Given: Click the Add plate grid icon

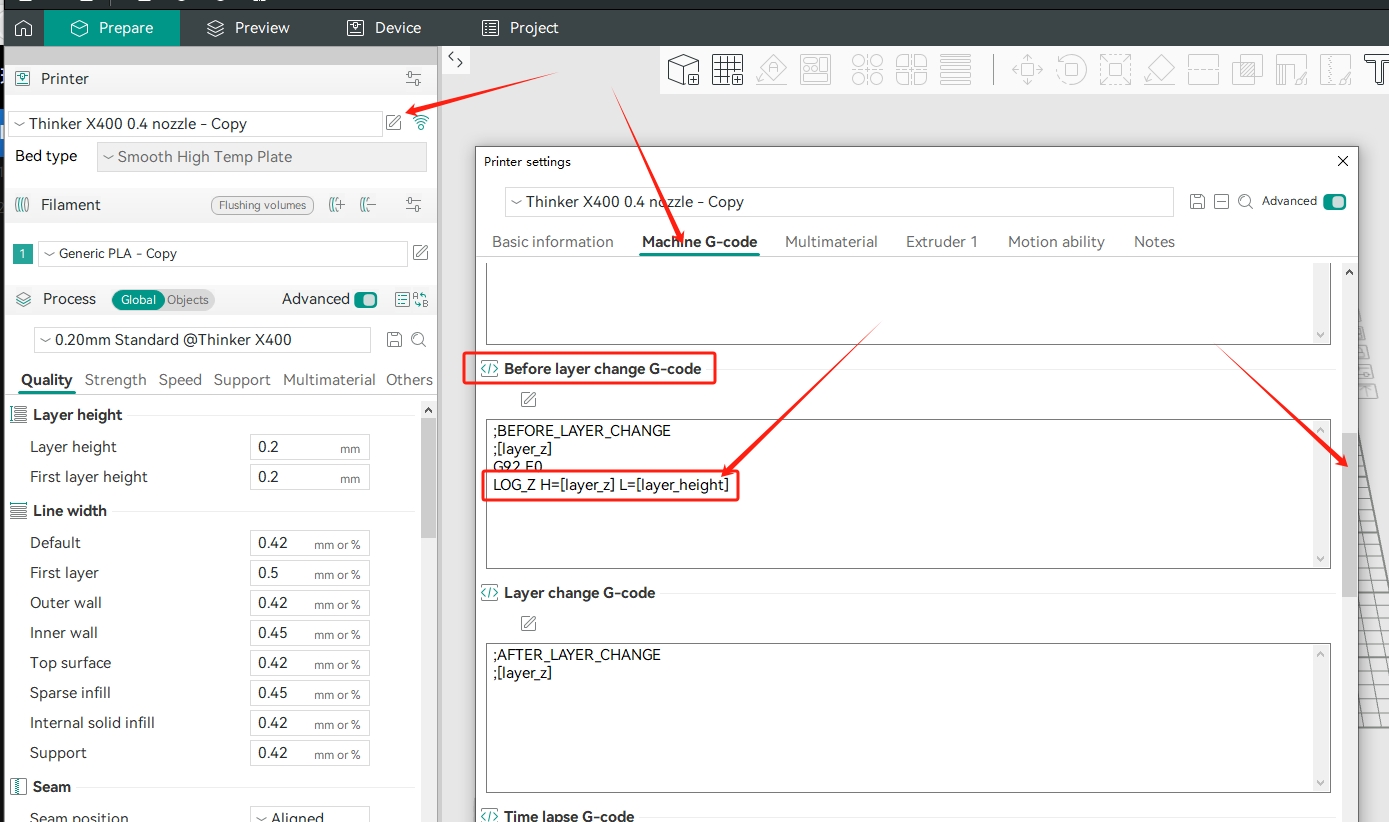Looking at the screenshot, I should coord(727,69).
